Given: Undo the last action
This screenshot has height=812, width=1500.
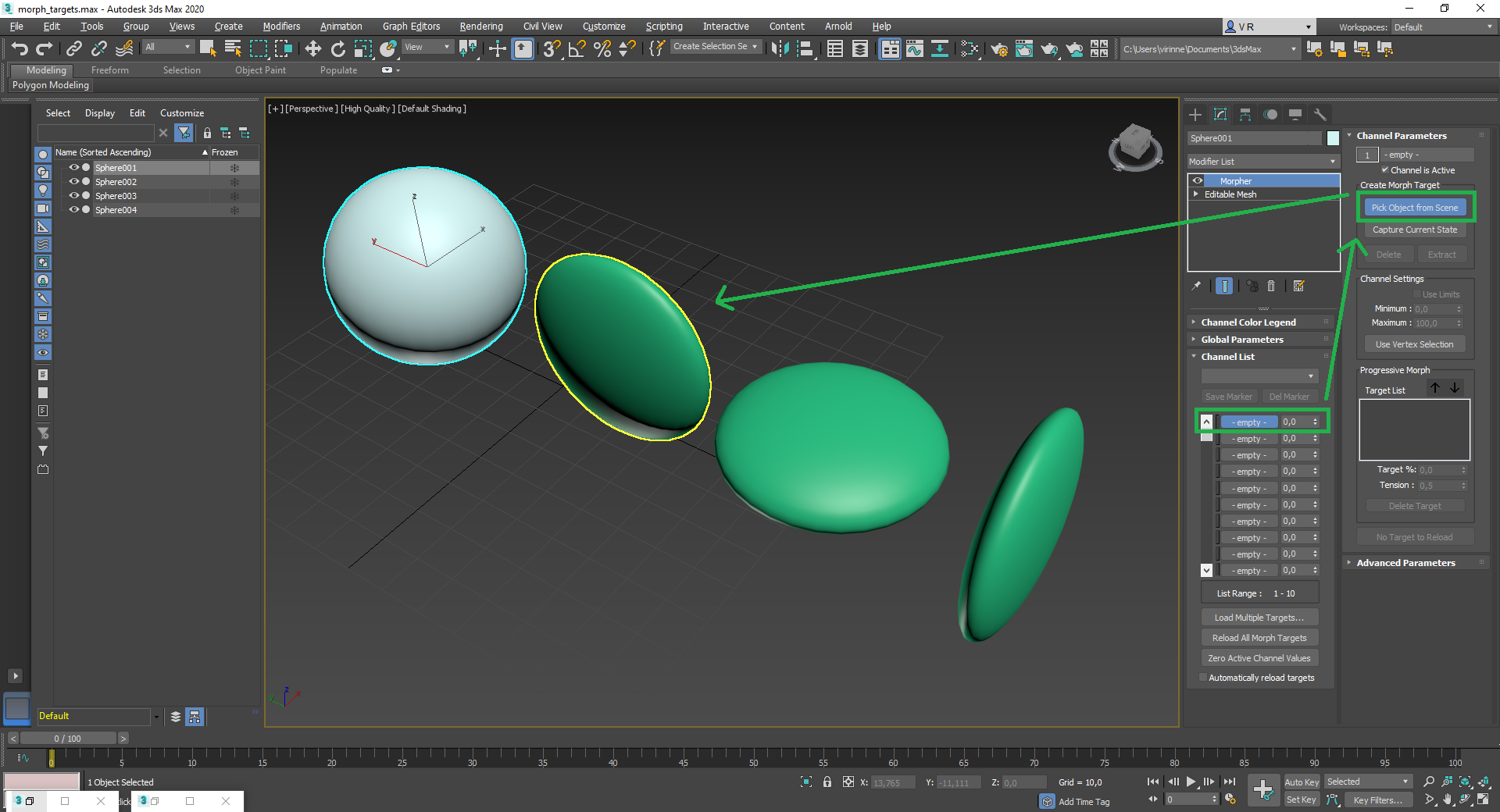Looking at the screenshot, I should click(20, 48).
